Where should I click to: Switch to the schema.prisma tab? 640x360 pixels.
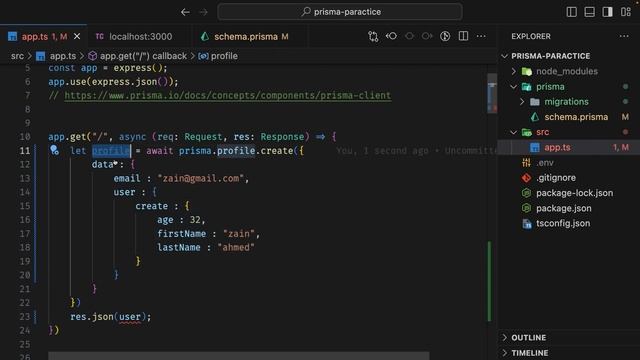[x=251, y=36]
